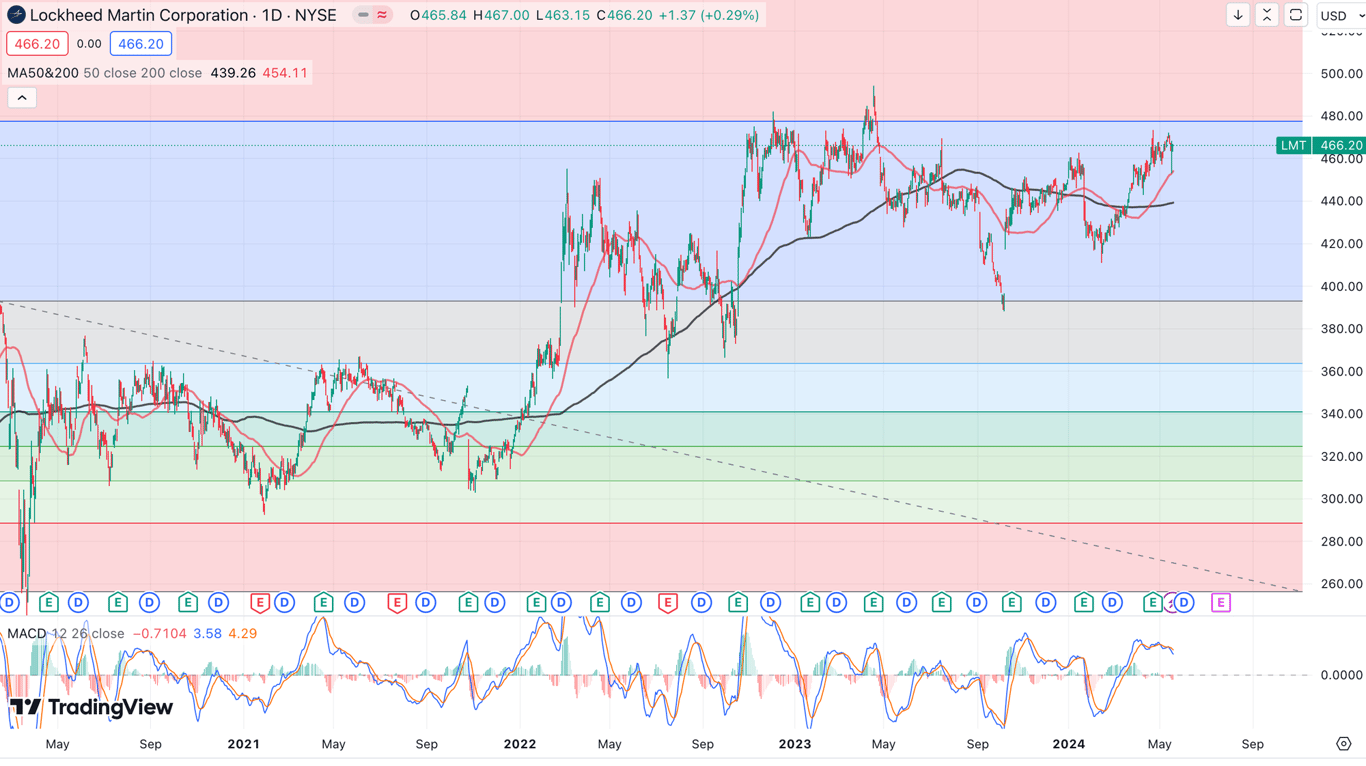Click the 500.00 price axis label
Image resolution: width=1366 pixels, height=766 pixels.
pyautogui.click(x=1341, y=73)
